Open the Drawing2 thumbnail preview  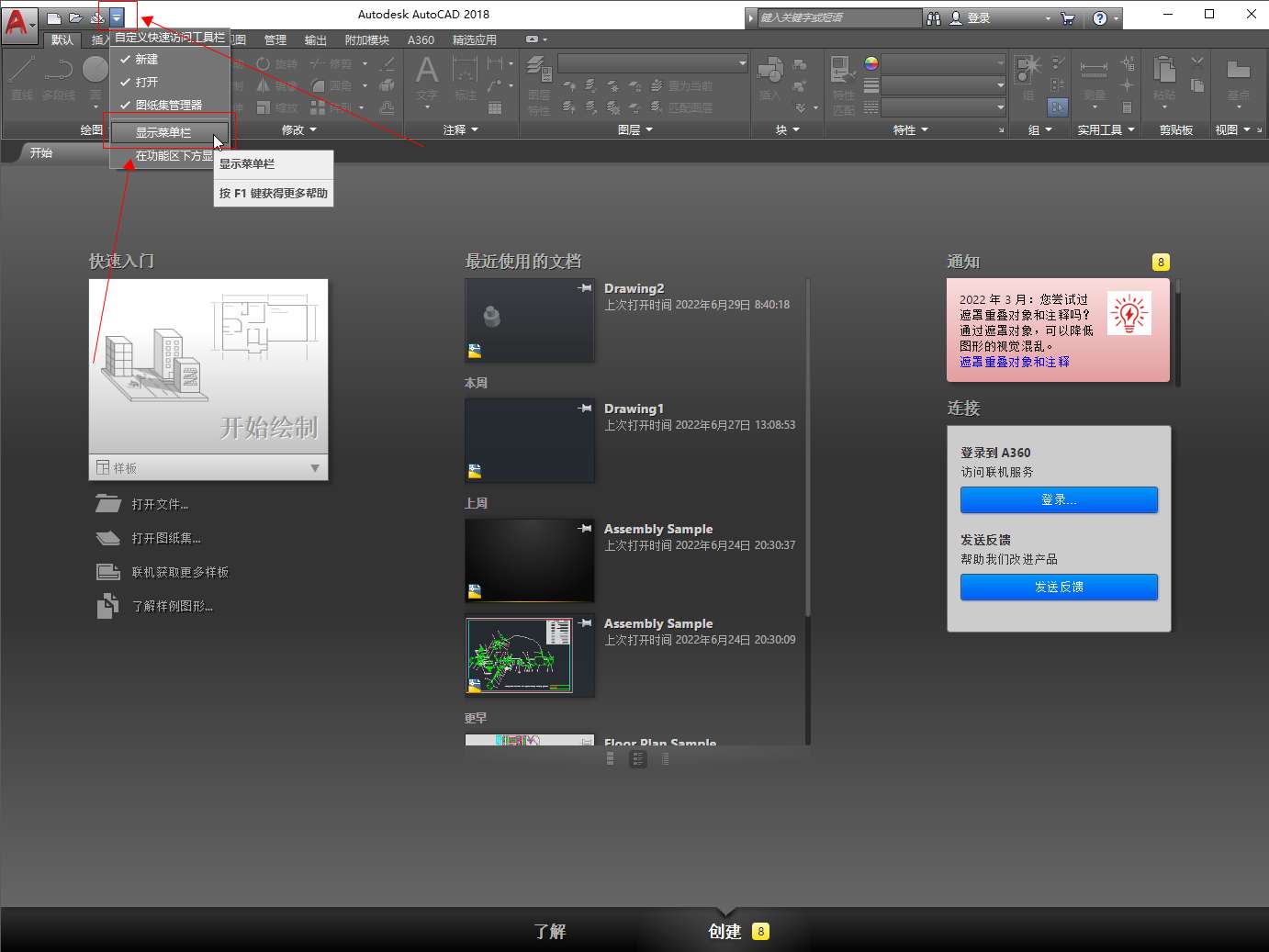[530, 320]
